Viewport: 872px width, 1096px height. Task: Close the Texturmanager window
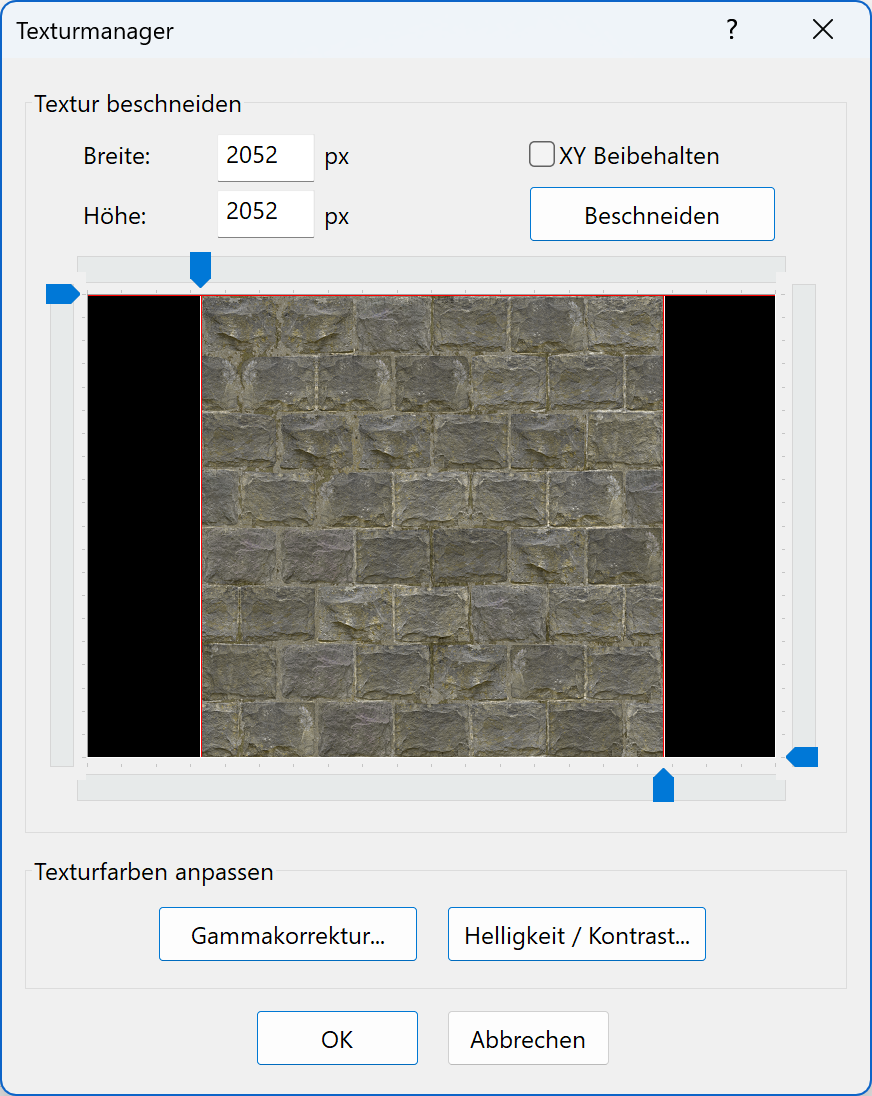(822, 30)
